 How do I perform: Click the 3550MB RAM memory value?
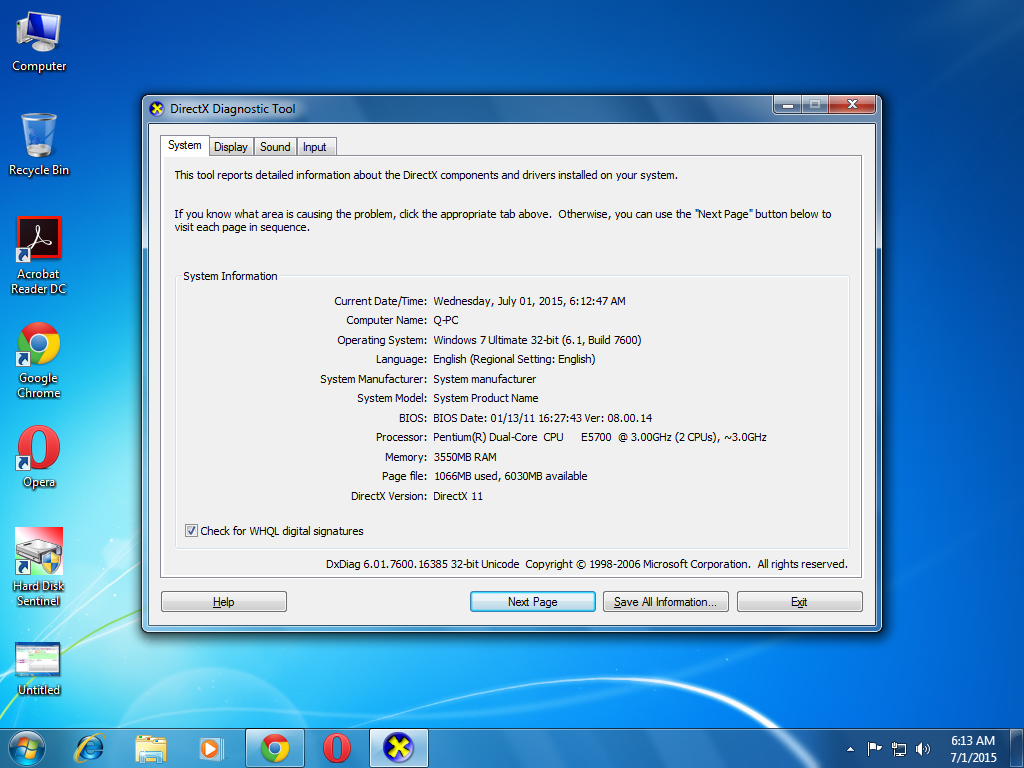point(465,456)
